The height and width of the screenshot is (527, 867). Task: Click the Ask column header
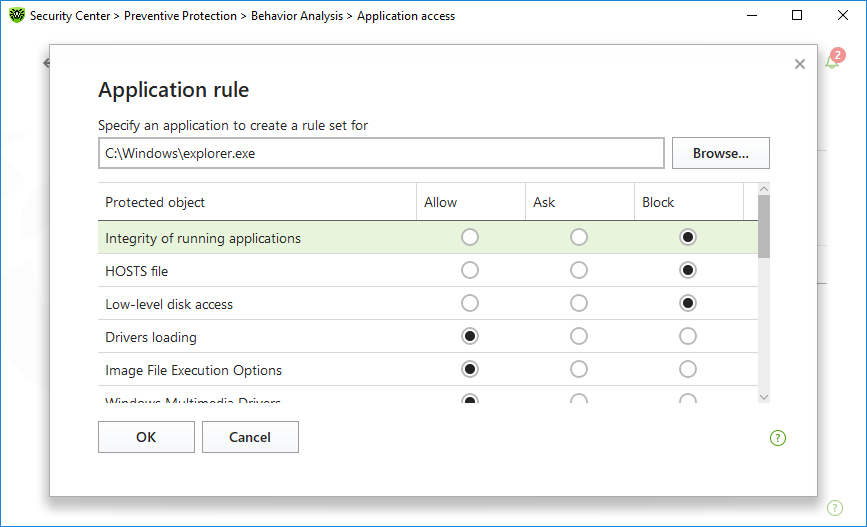579,202
